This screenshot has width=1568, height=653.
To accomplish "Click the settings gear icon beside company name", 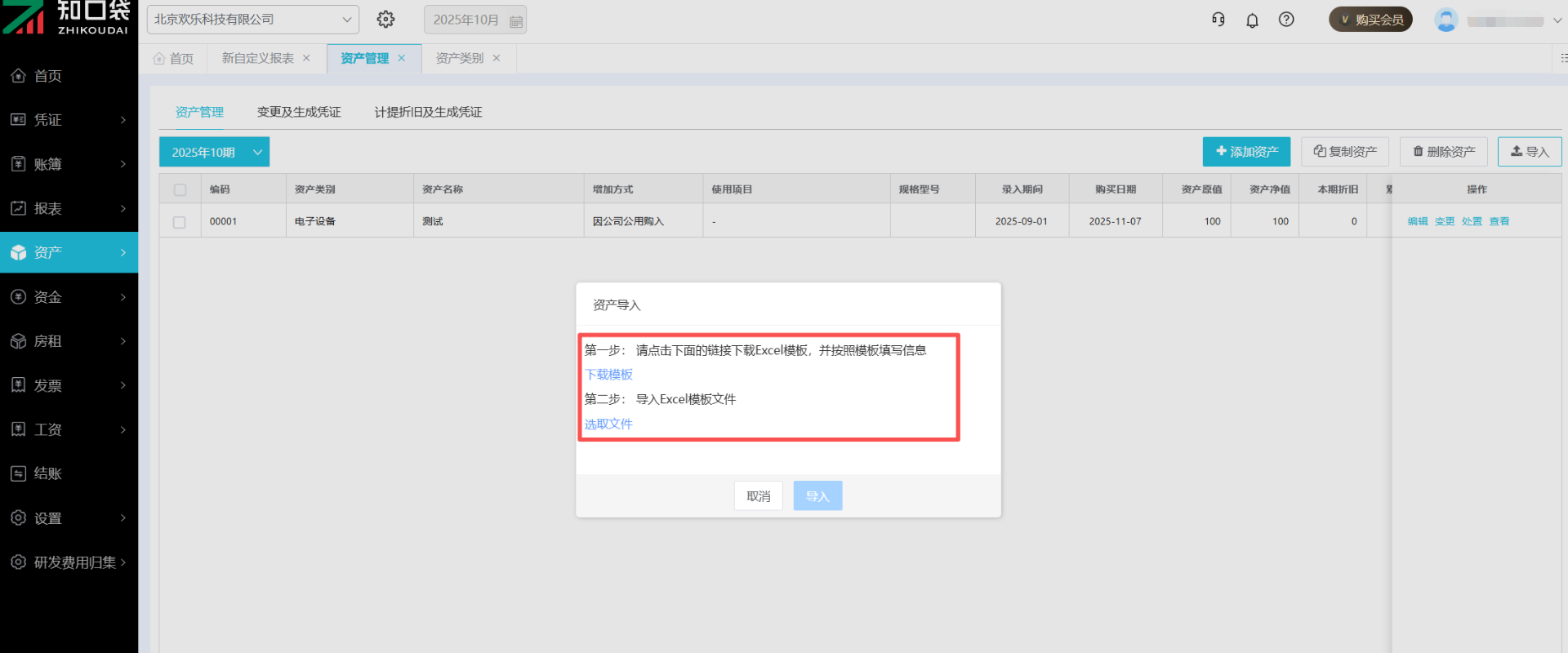I will point(385,20).
